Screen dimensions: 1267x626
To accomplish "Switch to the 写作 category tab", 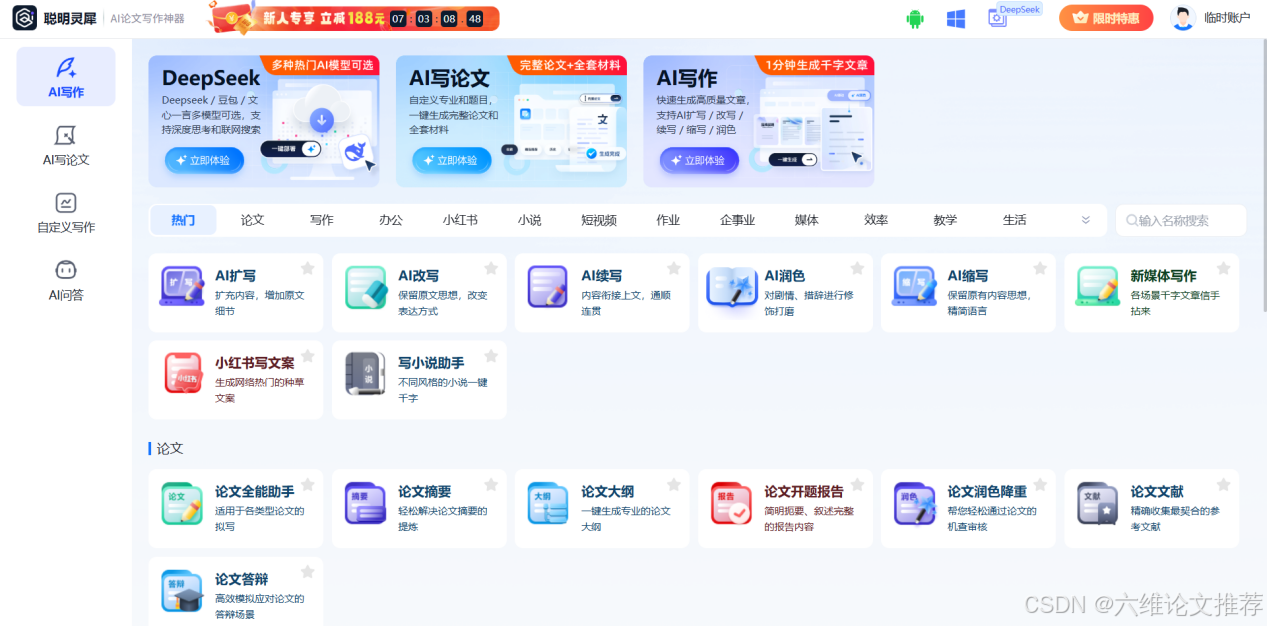I will pos(322,220).
